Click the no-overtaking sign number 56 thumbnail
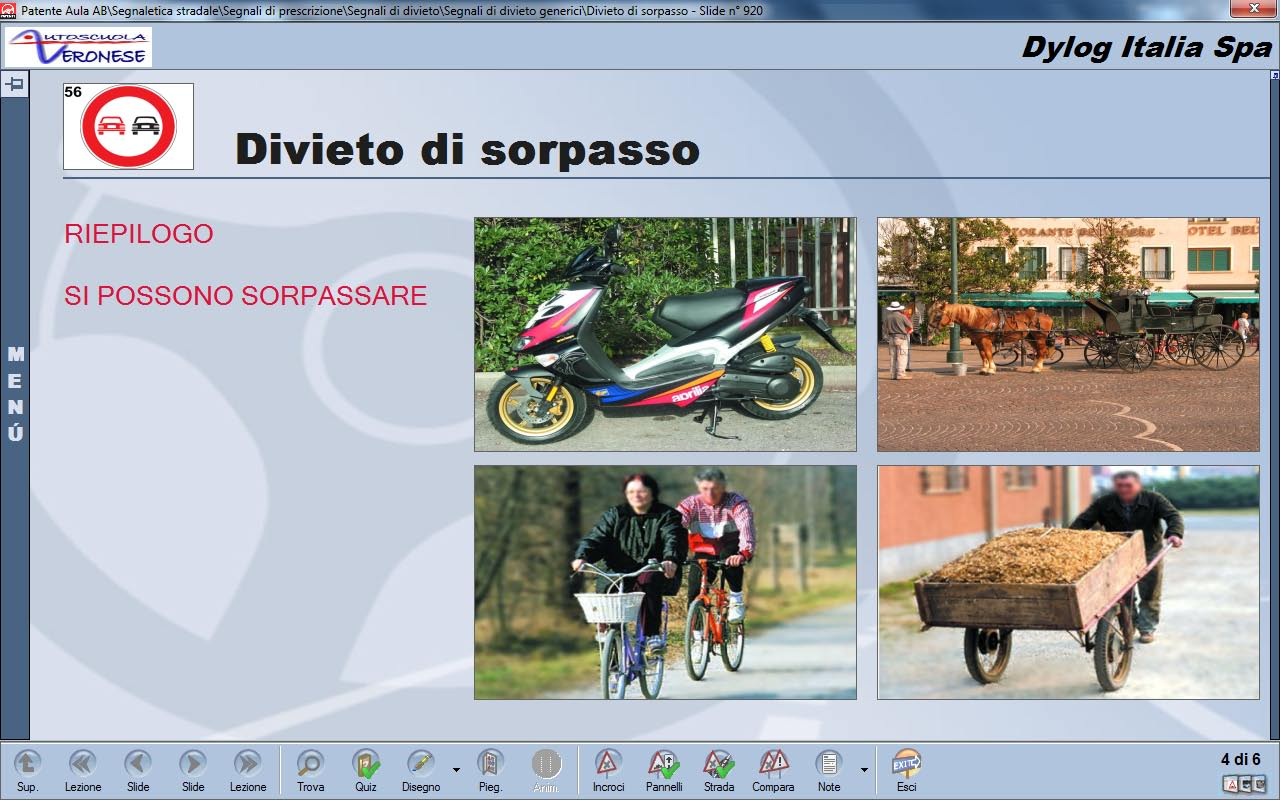 tap(128, 126)
